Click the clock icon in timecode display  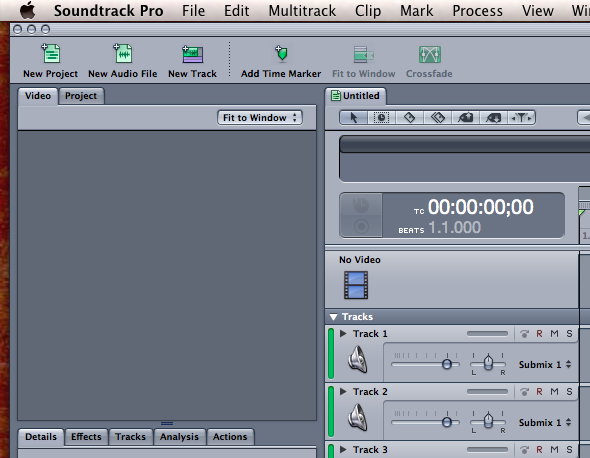(361, 205)
